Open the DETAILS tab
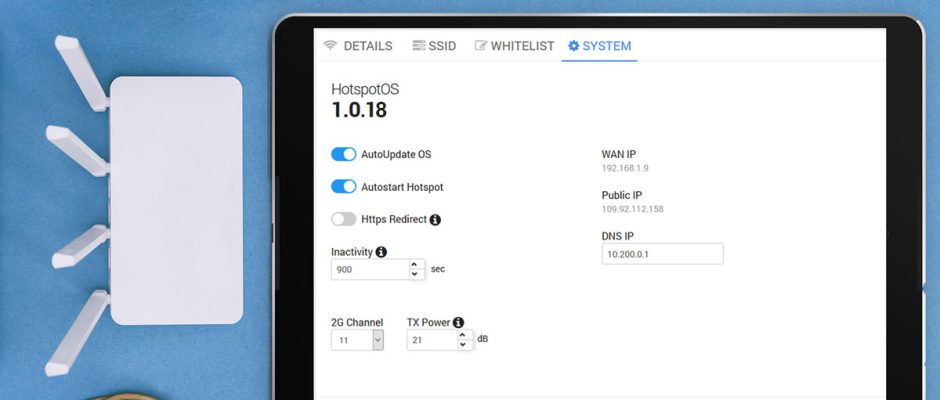Screen dimensions: 940x400 point(358,46)
